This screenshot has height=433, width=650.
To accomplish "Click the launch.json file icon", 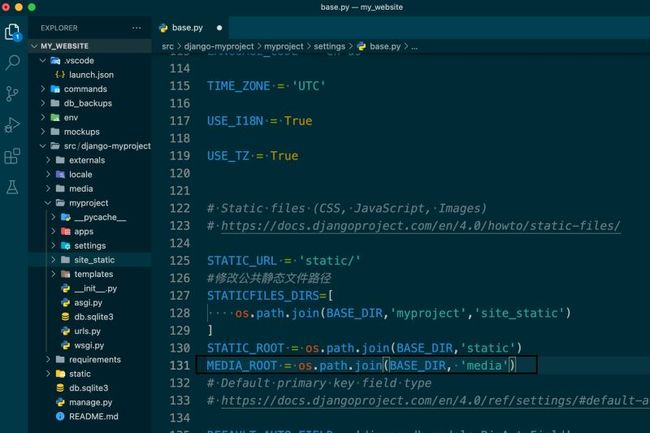I will pyautogui.click(x=60, y=75).
